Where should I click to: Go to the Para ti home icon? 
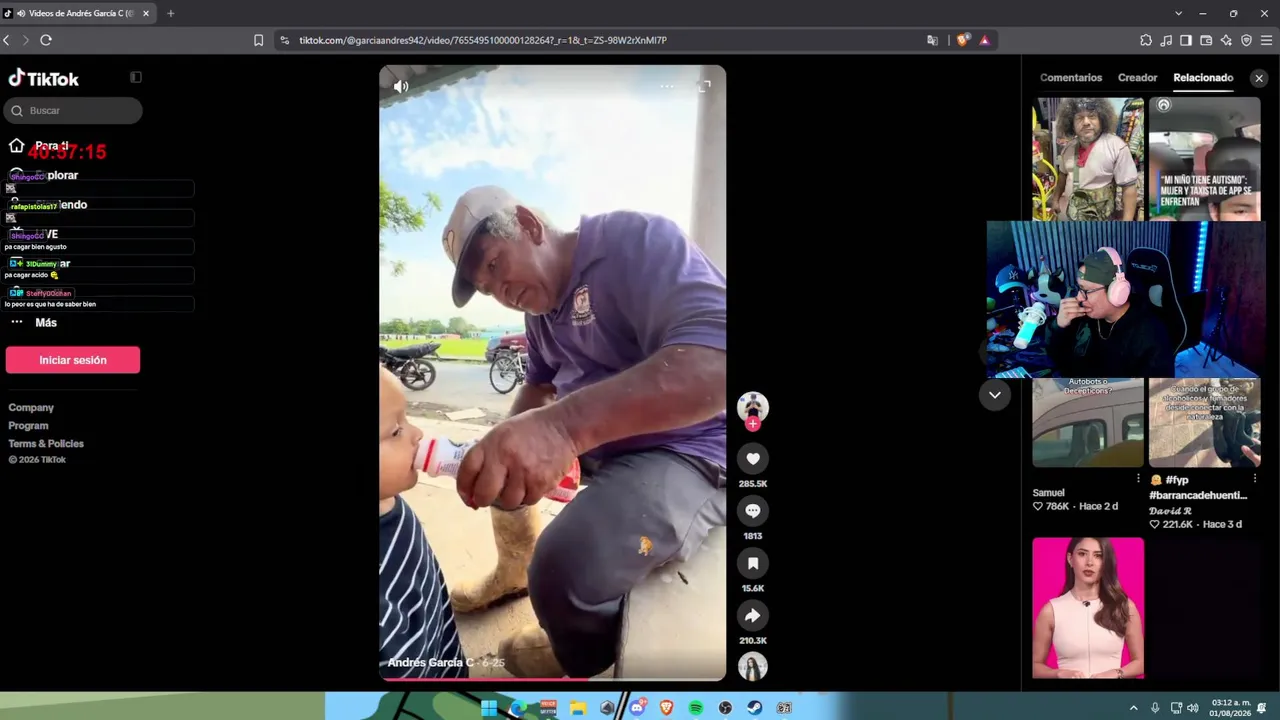click(16, 146)
